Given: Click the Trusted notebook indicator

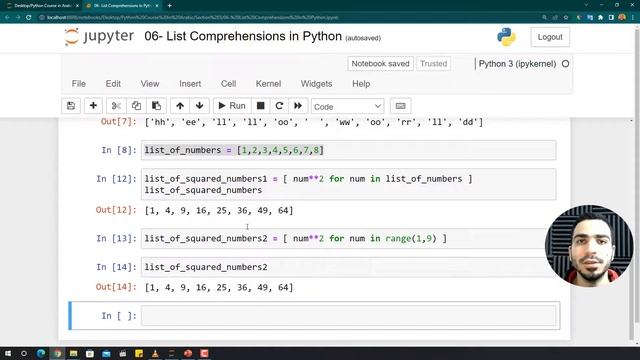Looking at the screenshot, I should (x=433, y=64).
